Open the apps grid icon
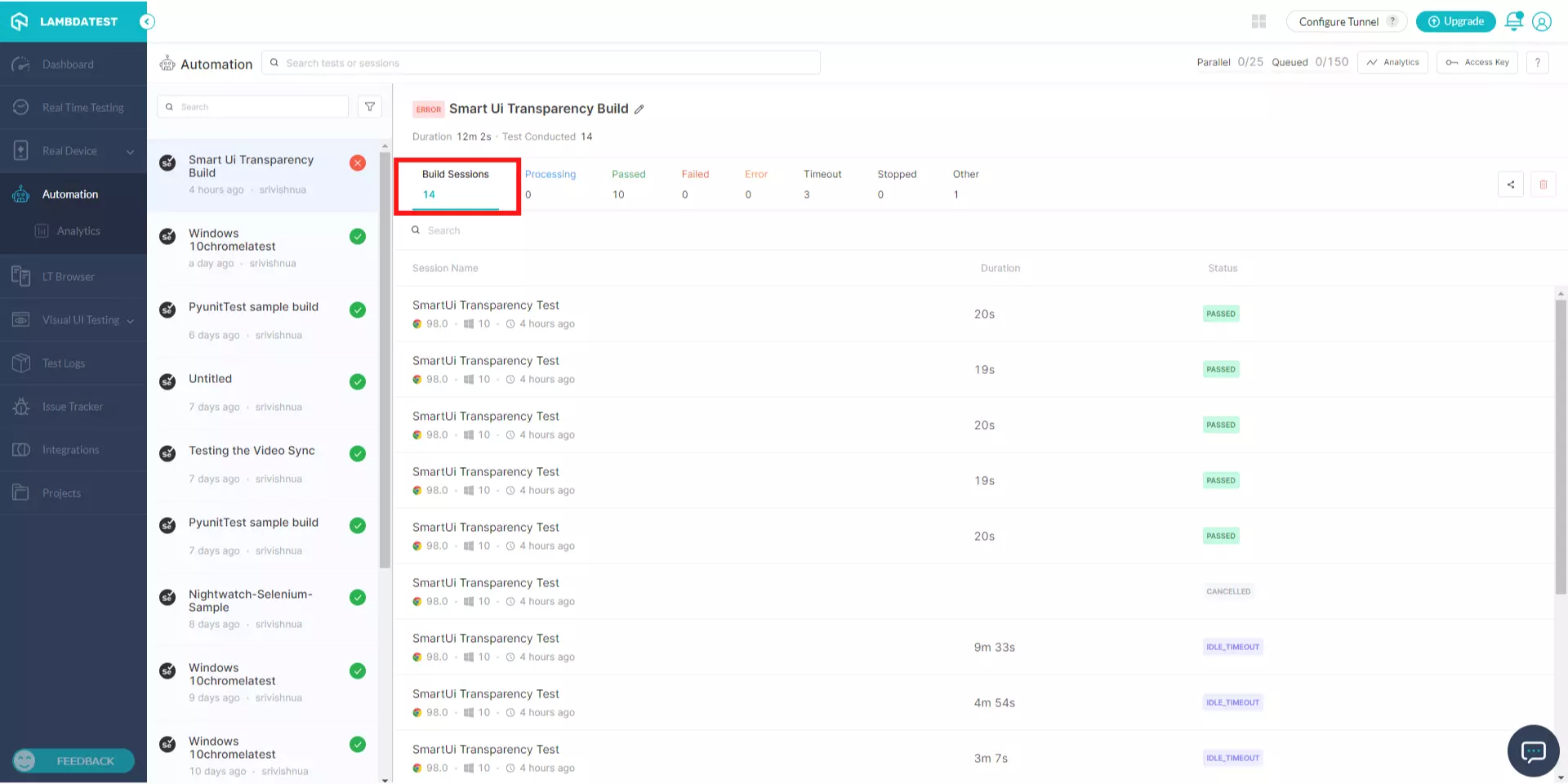The width and height of the screenshot is (1568, 784). pyautogui.click(x=1258, y=22)
